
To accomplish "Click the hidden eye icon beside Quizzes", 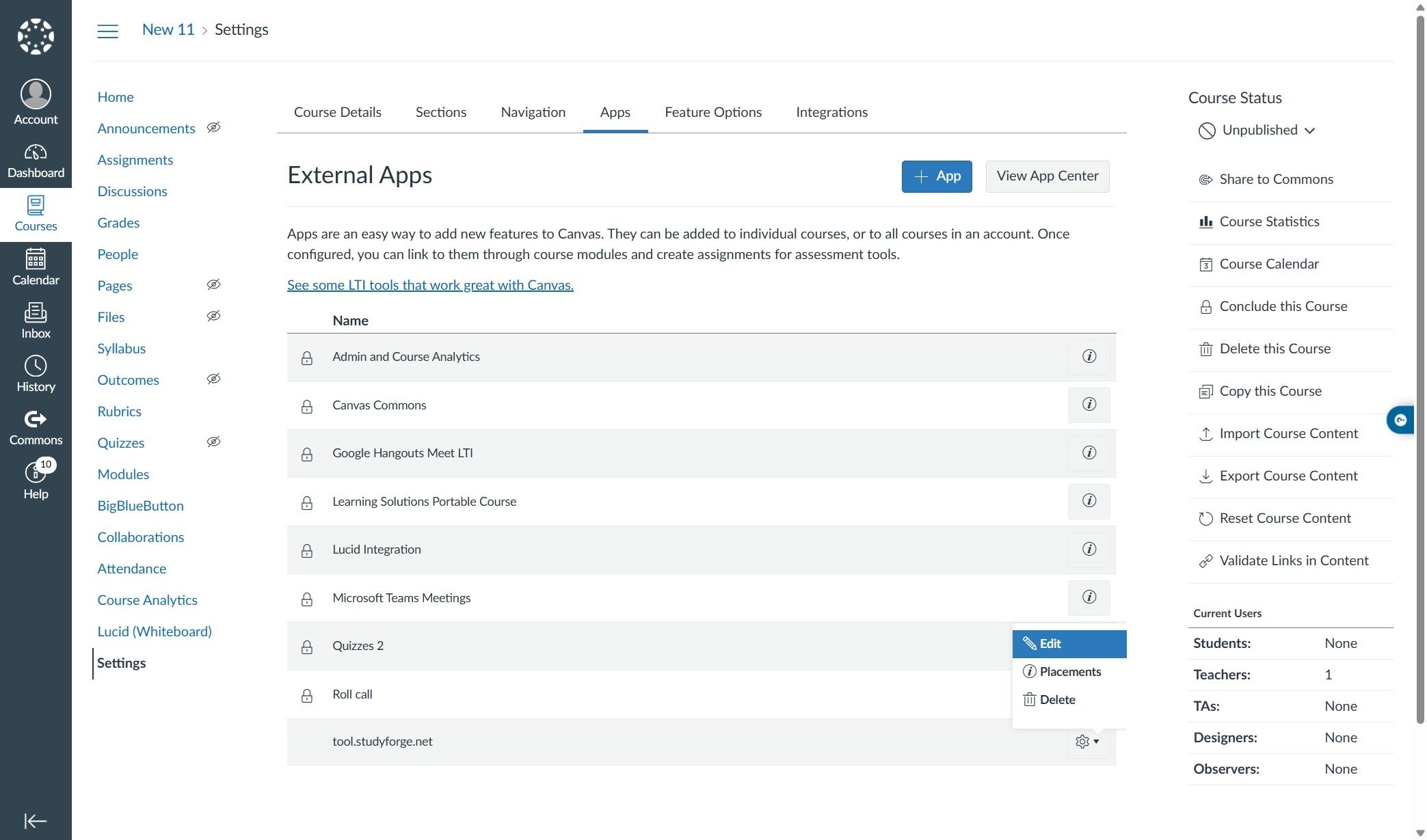I will tap(213, 442).
